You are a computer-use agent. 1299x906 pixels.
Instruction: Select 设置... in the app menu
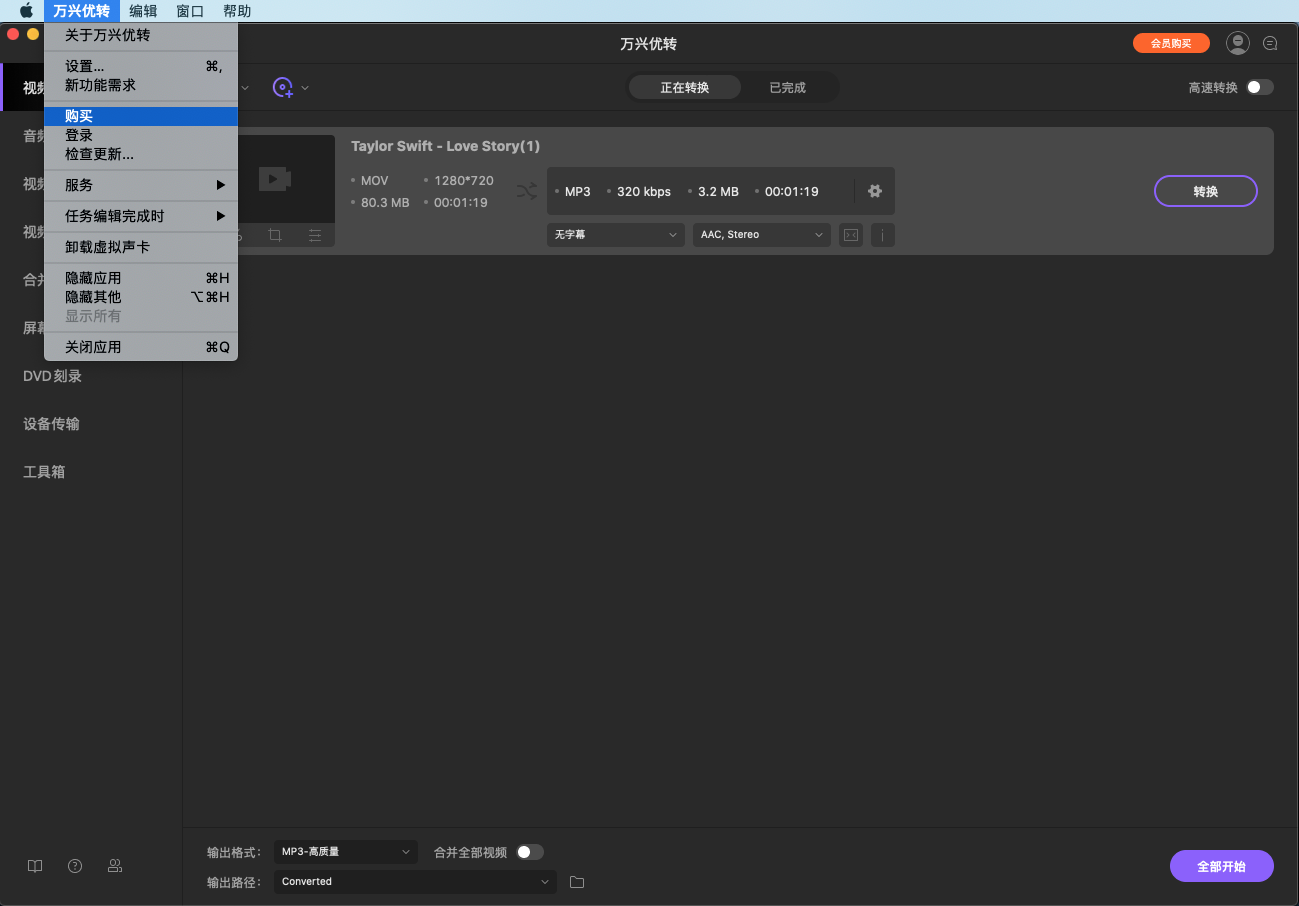[x=141, y=66]
